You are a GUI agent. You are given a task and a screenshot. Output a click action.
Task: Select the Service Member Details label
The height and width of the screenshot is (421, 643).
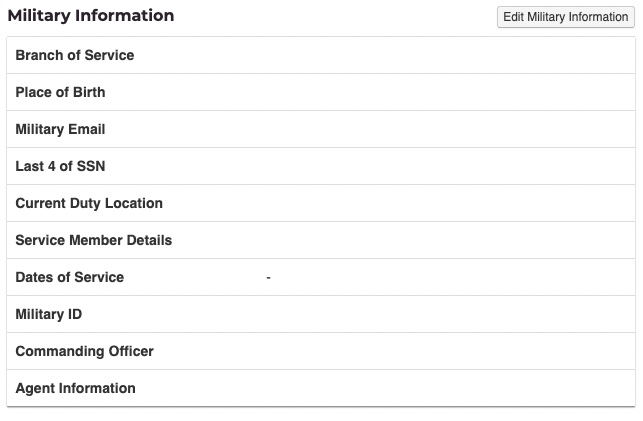coord(94,240)
